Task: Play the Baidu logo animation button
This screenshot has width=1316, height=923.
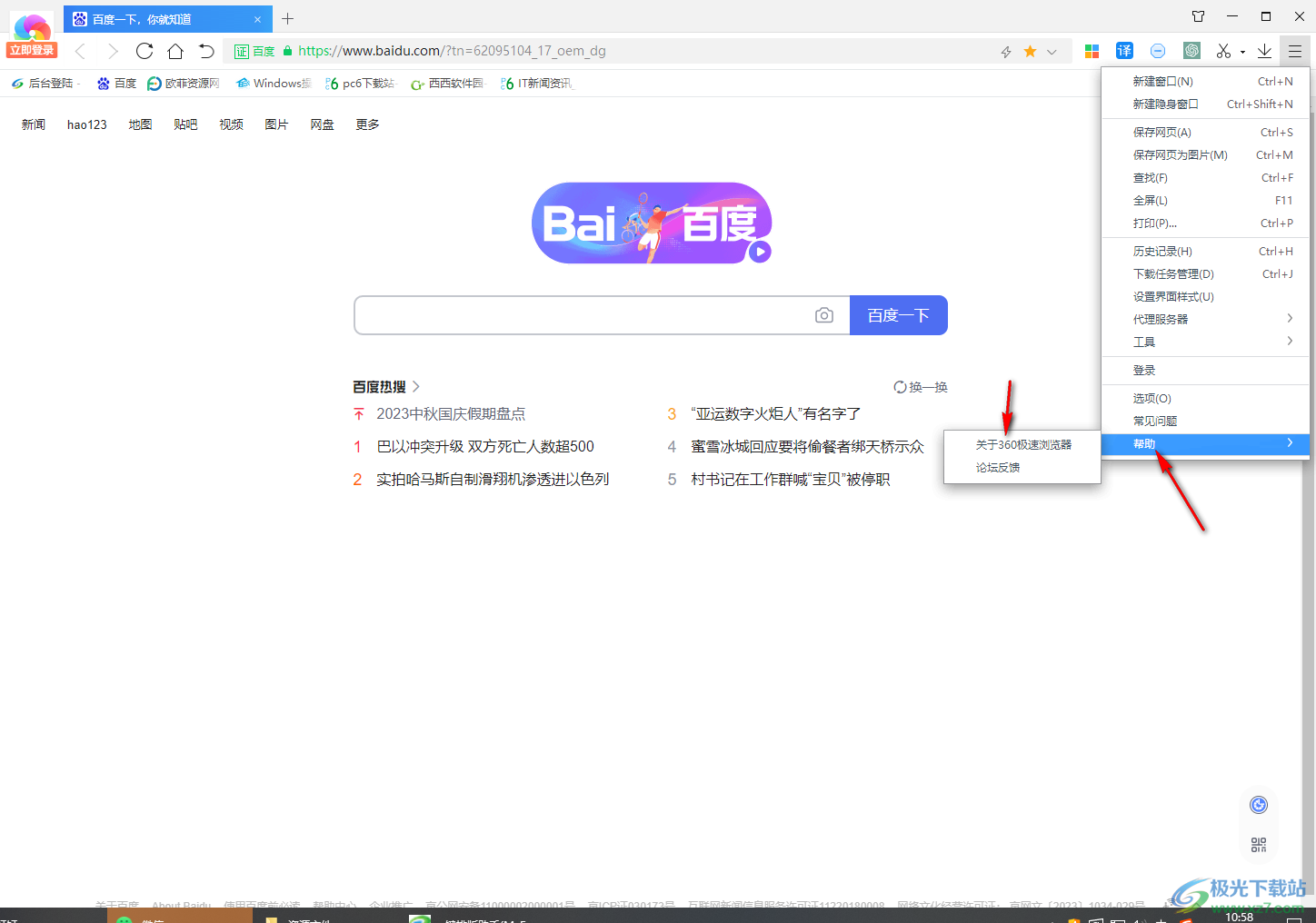Action: tap(761, 252)
